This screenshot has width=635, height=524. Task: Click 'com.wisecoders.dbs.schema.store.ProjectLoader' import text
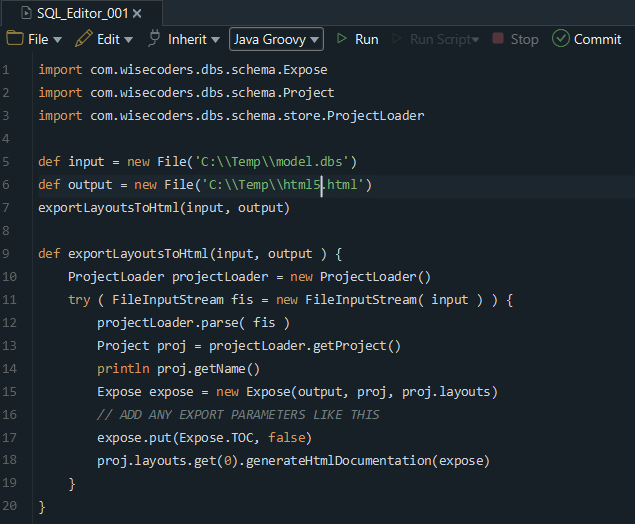point(257,116)
